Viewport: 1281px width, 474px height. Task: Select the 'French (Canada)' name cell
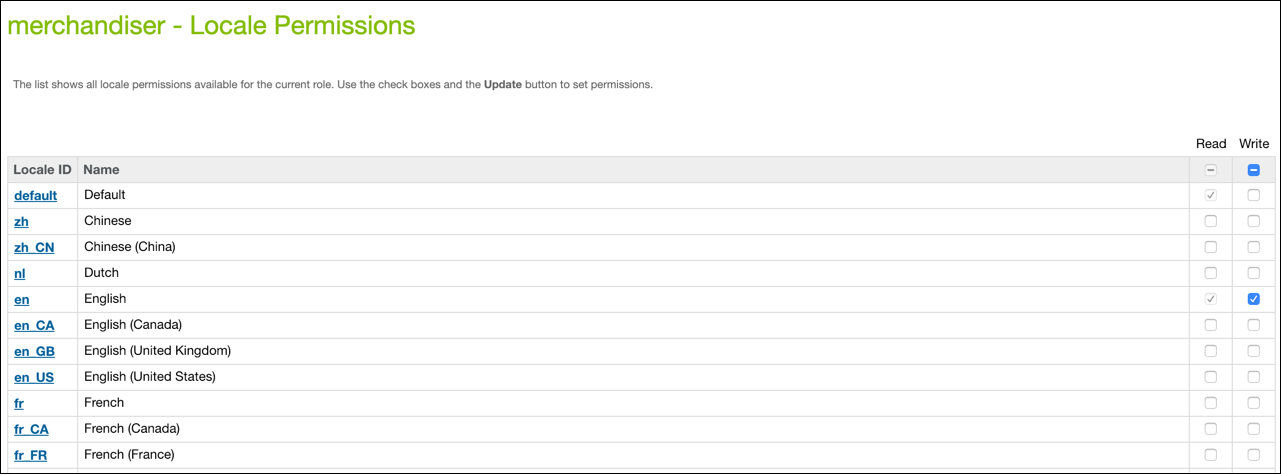pyautogui.click(x=634, y=429)
